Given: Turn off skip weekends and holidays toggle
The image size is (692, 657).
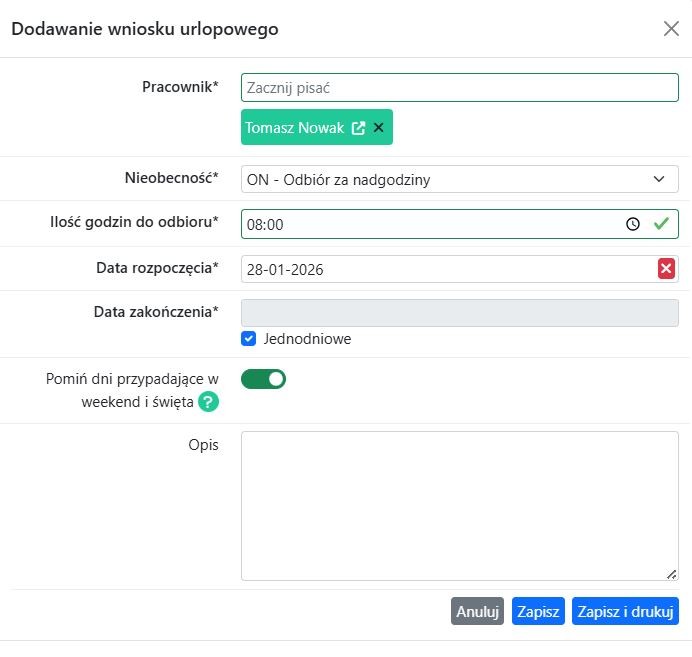Looking at the screenshot, I should 264,379.
